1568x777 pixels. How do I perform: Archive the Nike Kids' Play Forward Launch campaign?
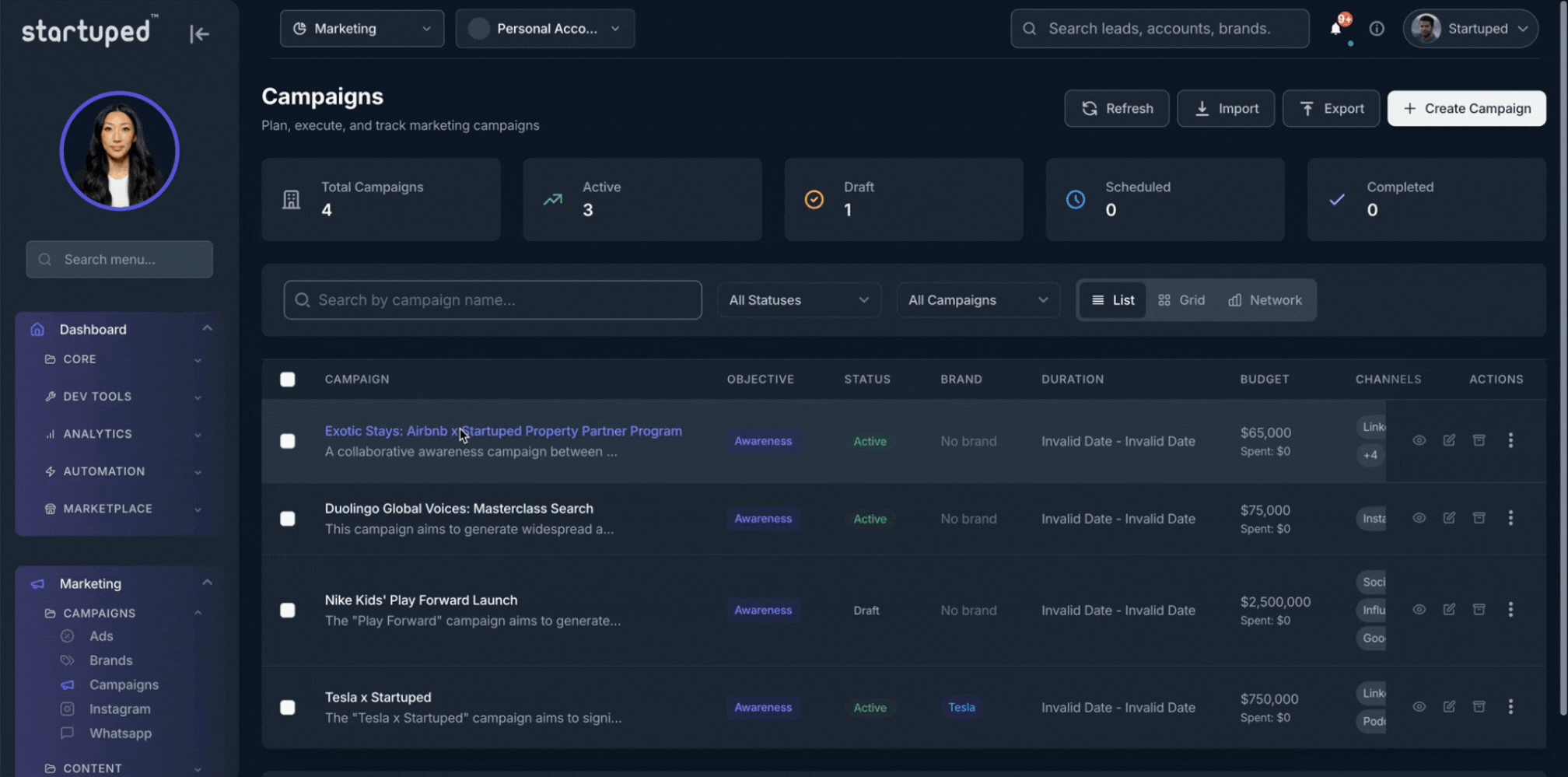click(1479, 610)
